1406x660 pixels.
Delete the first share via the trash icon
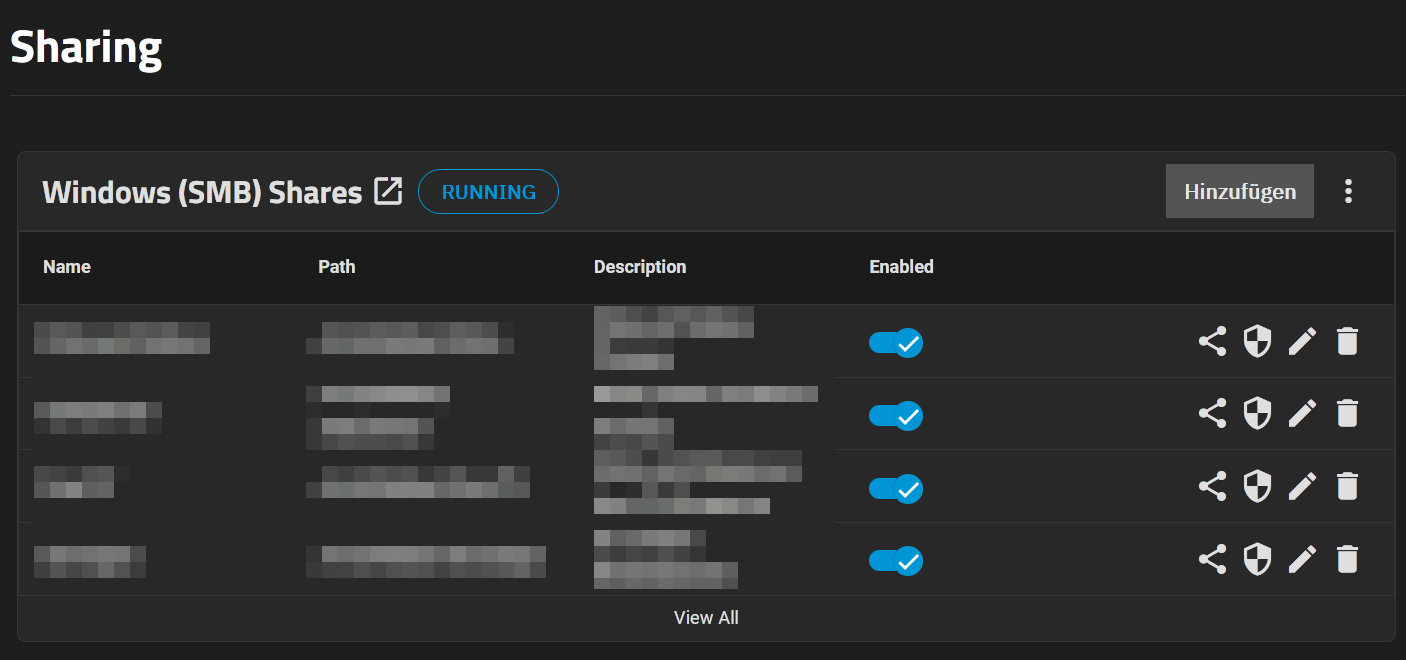(x=1347, y=342)
